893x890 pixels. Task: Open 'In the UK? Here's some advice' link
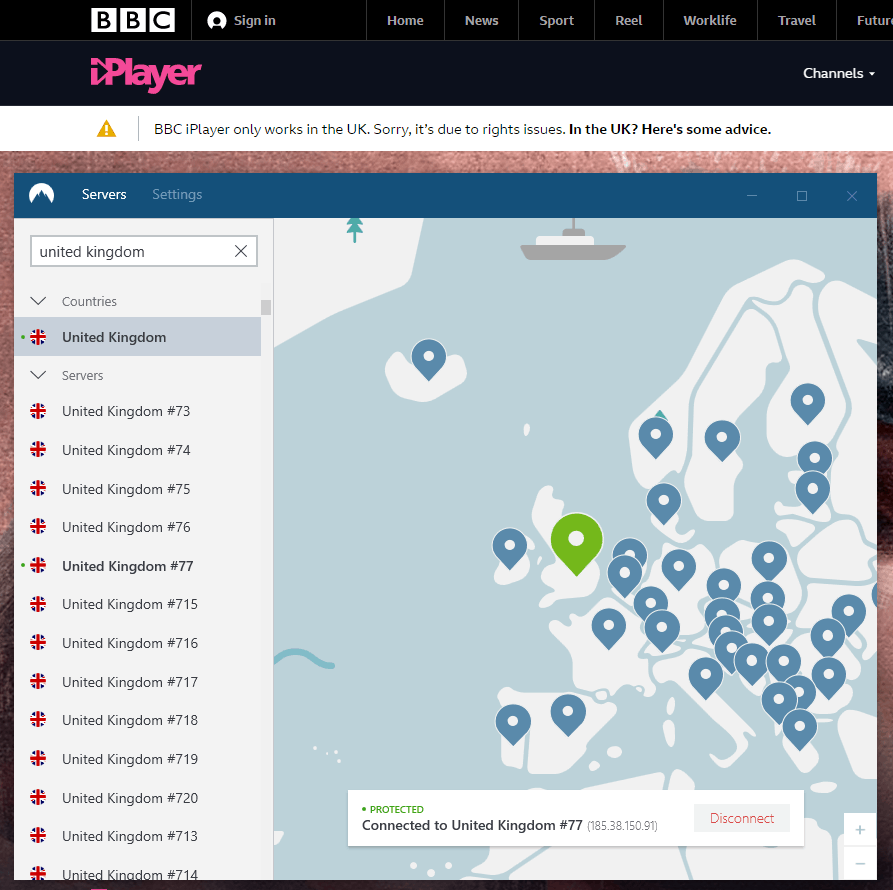(670, 129)
